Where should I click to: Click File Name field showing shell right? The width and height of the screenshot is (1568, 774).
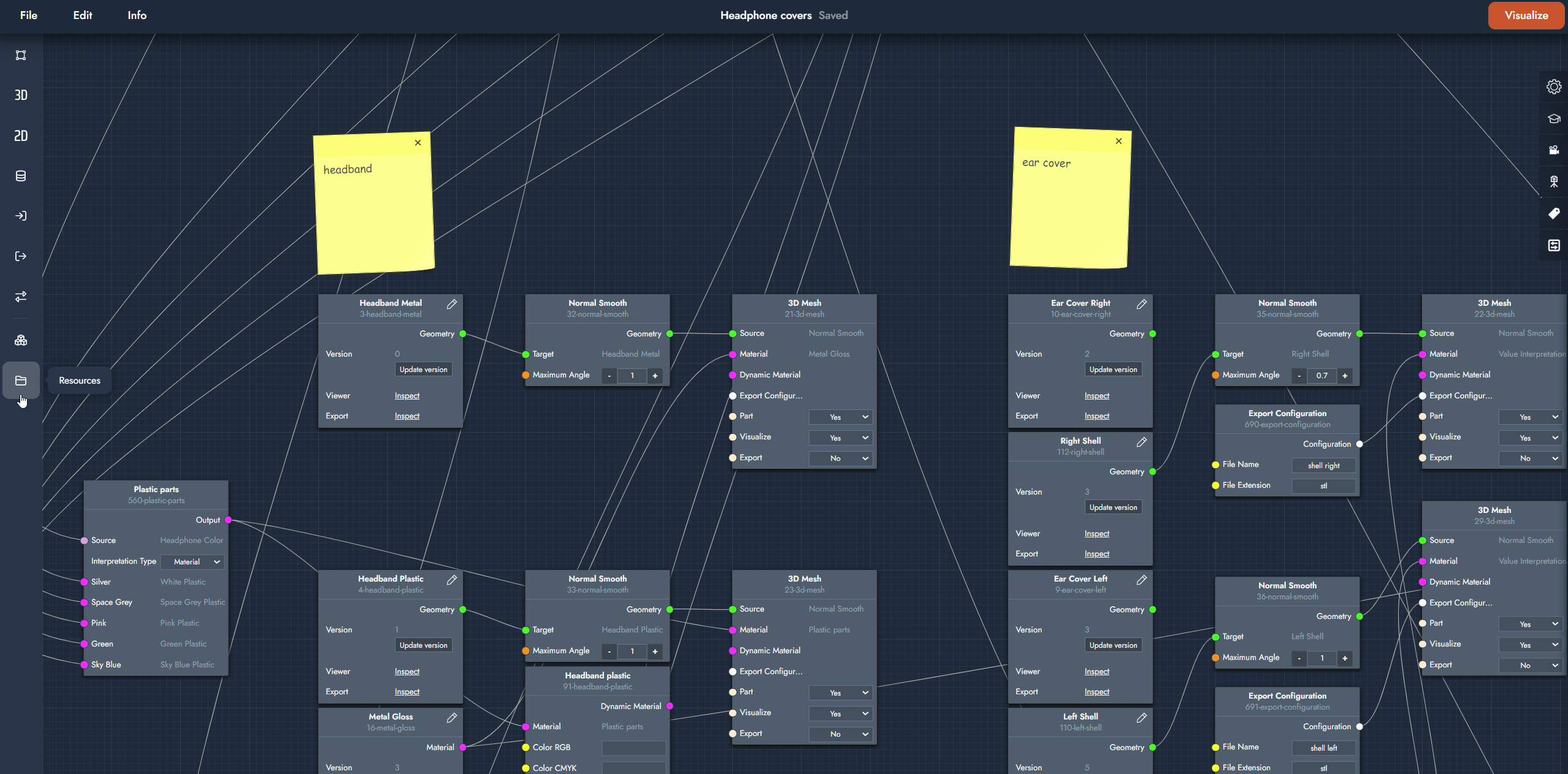click(1323, 466)
